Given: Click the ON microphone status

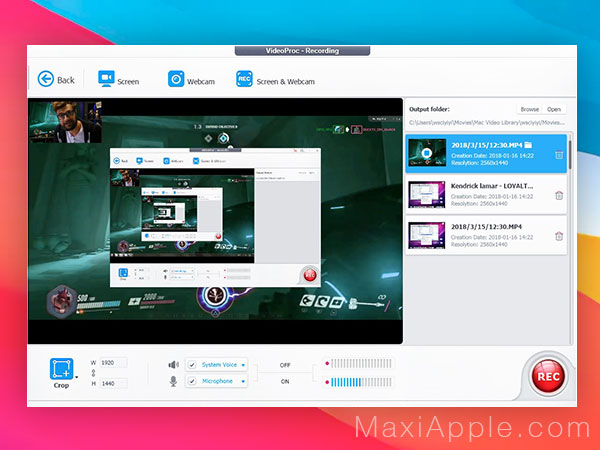Looking at the screenshot, I should point(285,382).
